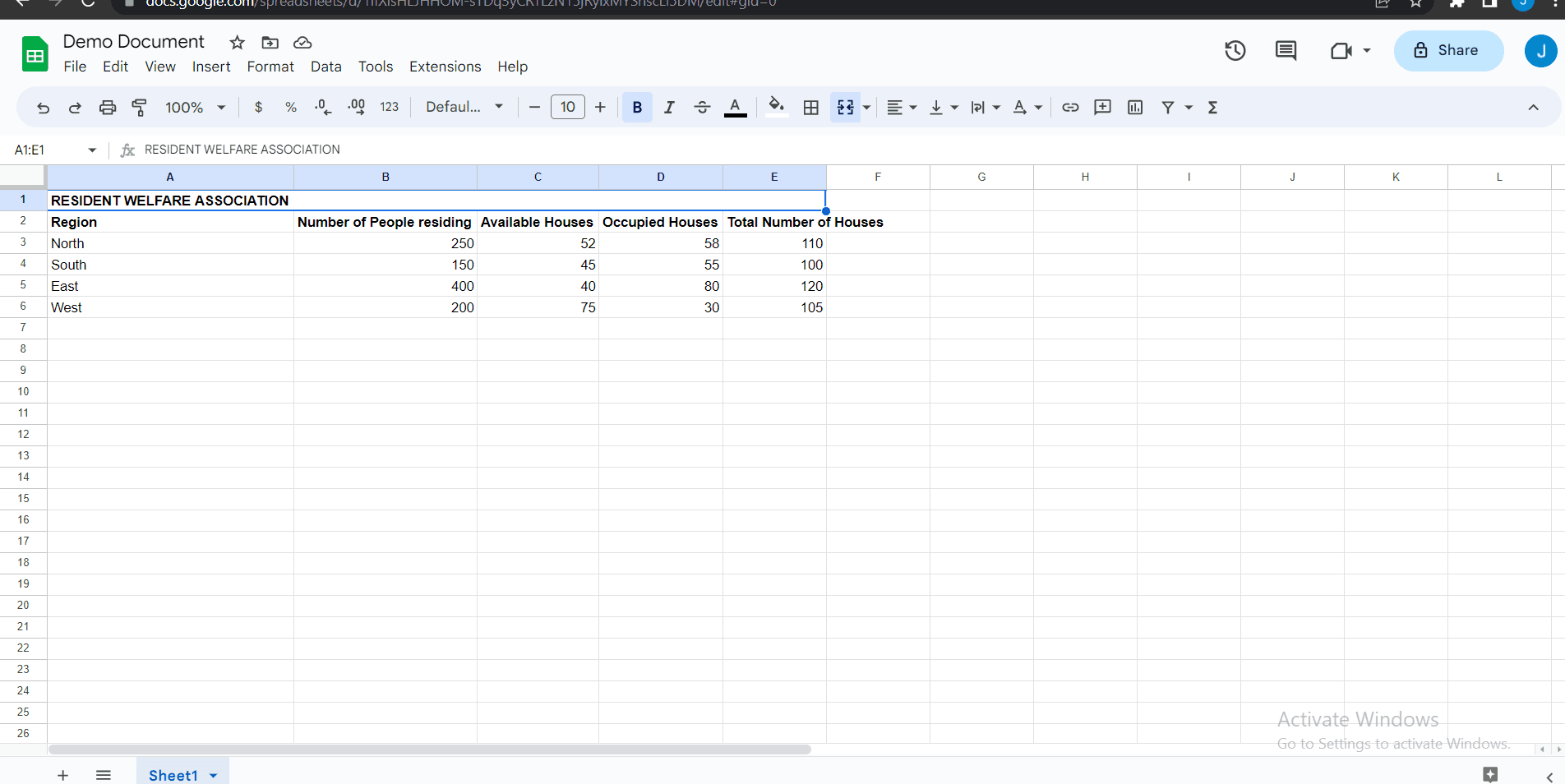Click the font size input field
This screenshot has width=1565, height=784.
pyautogui.click(x=567, y=108)
